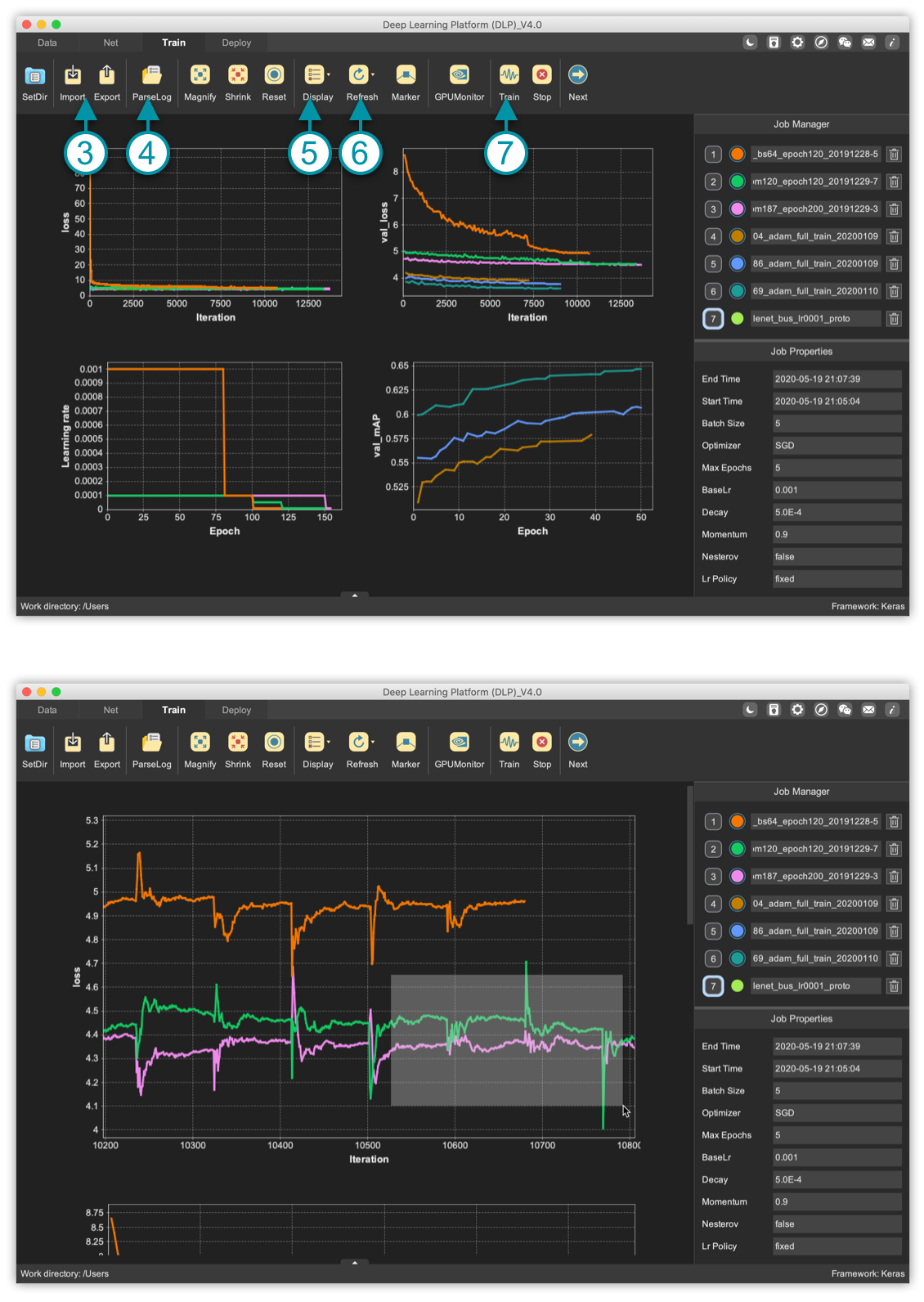Select the Marker tool in upper window toolbar
The image size is (924, 1302).
405,76
